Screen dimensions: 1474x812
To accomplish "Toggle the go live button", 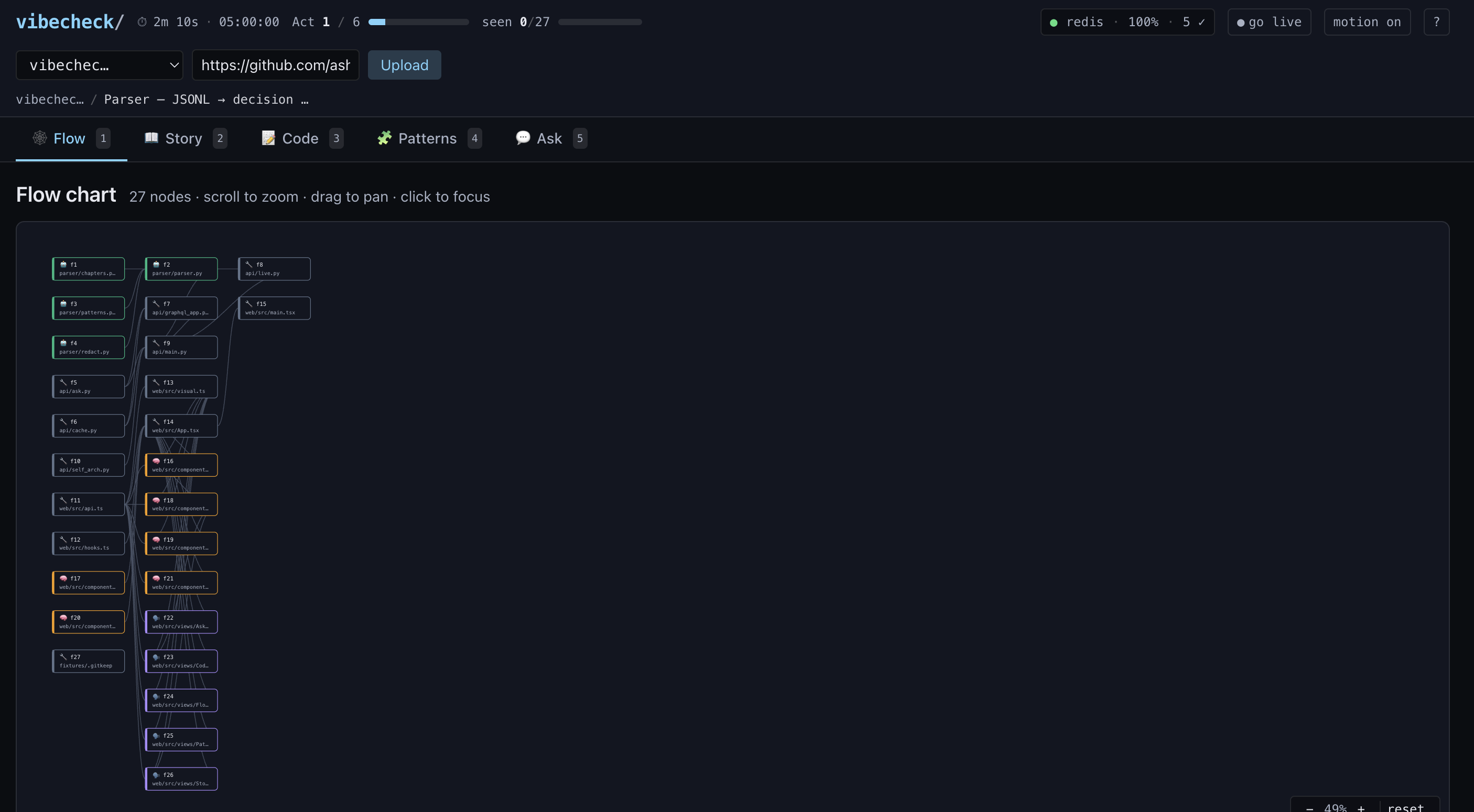I will point(1269,23).
